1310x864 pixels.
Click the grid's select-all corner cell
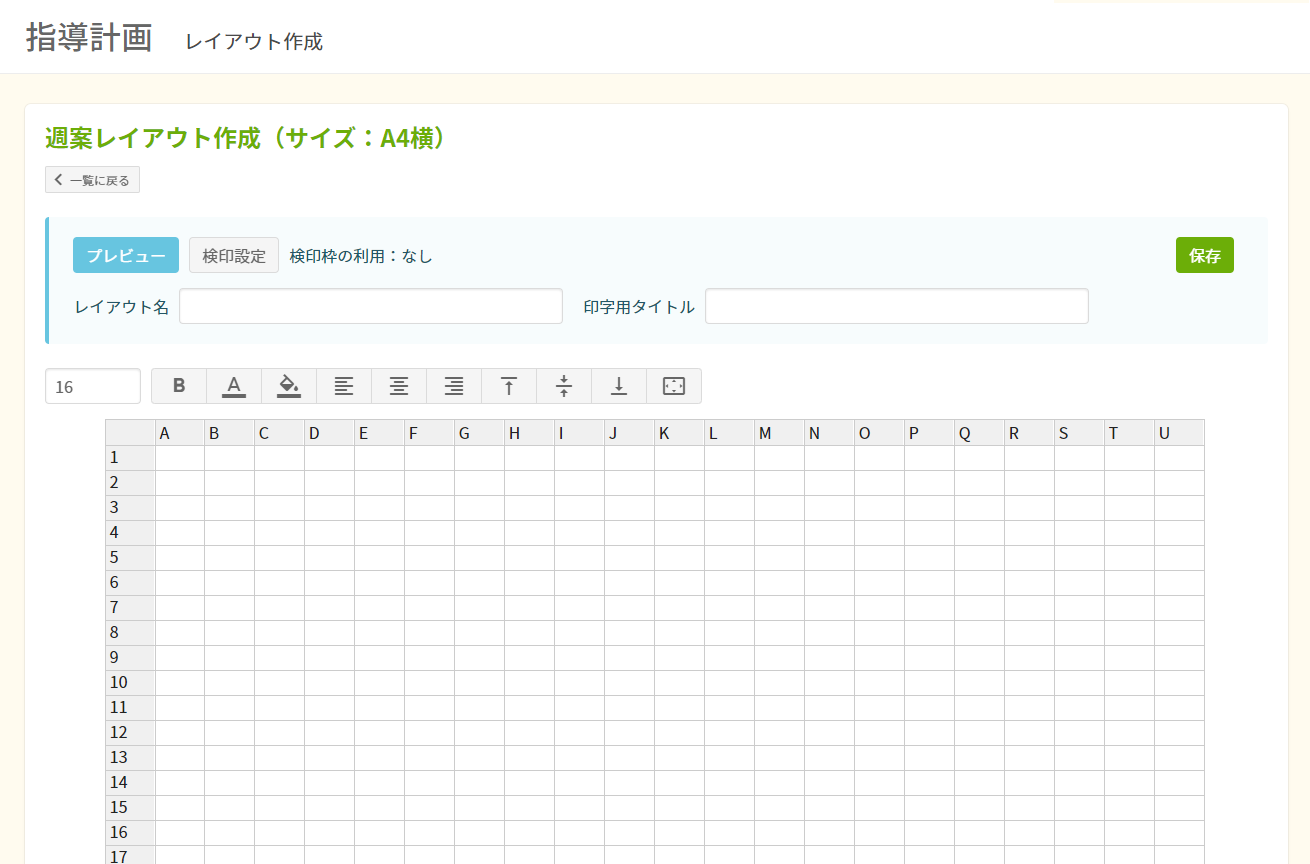[x=130, y=433]
